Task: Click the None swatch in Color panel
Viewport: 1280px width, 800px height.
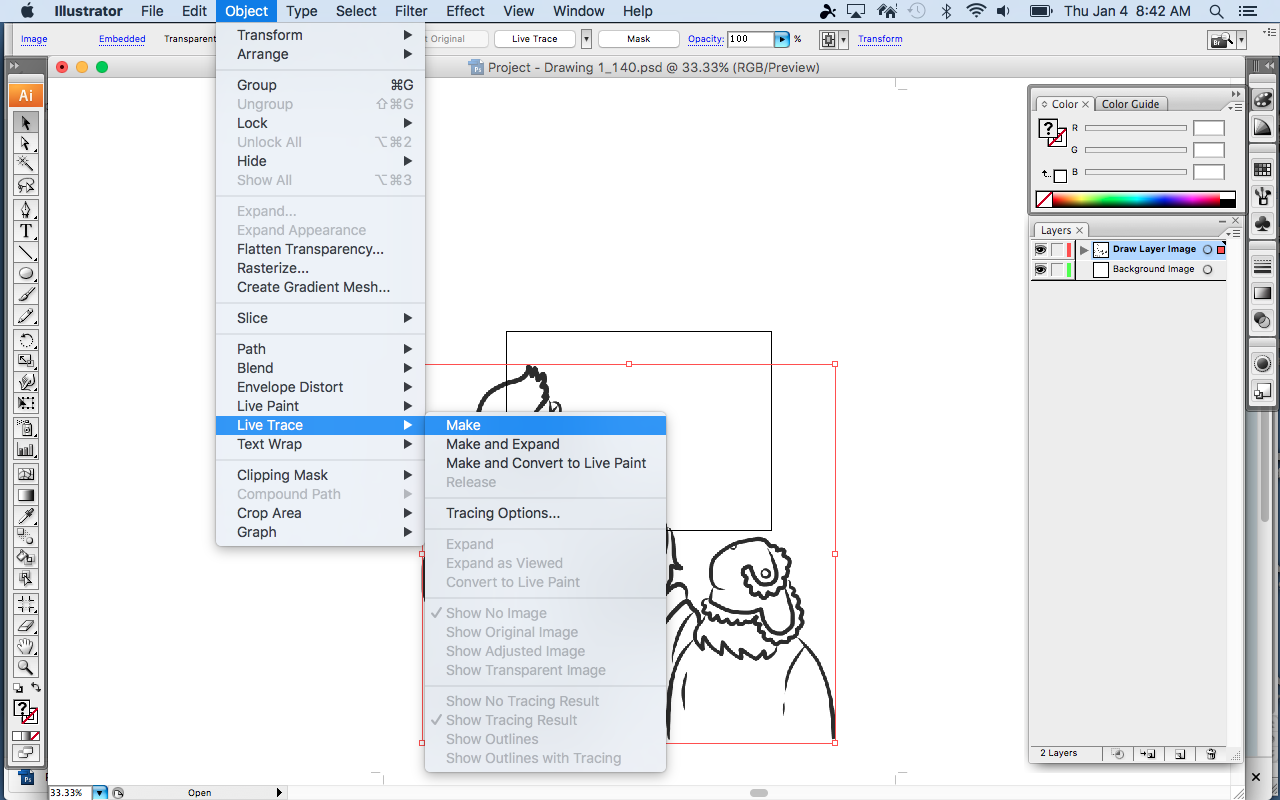Action: pyautogui.click(x=1044, y=199)
